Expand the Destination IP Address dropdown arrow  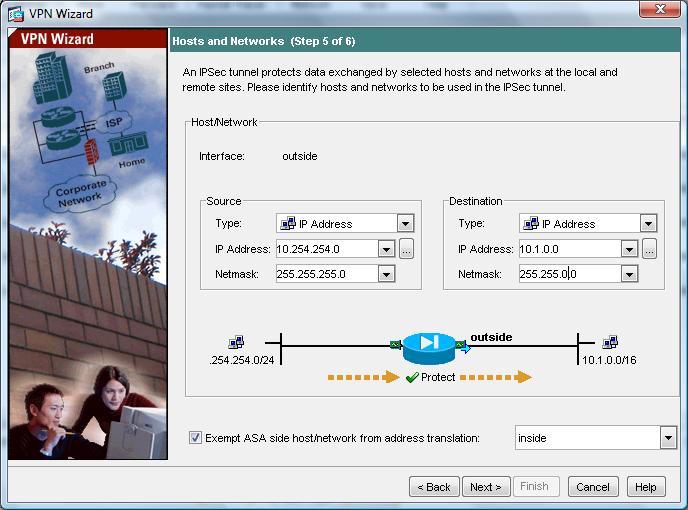click(630, 249)
